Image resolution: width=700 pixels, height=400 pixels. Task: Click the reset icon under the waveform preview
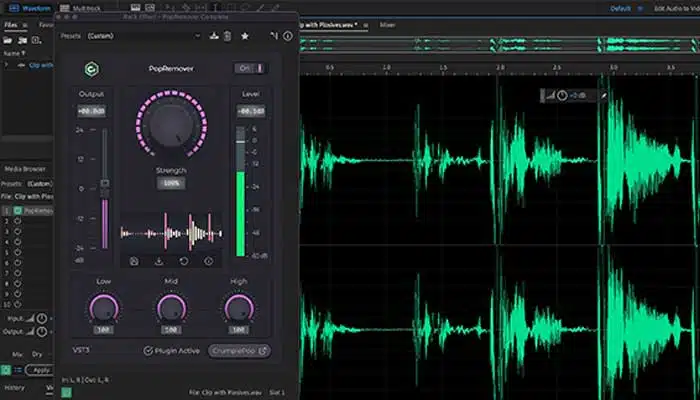click(184, 262)
